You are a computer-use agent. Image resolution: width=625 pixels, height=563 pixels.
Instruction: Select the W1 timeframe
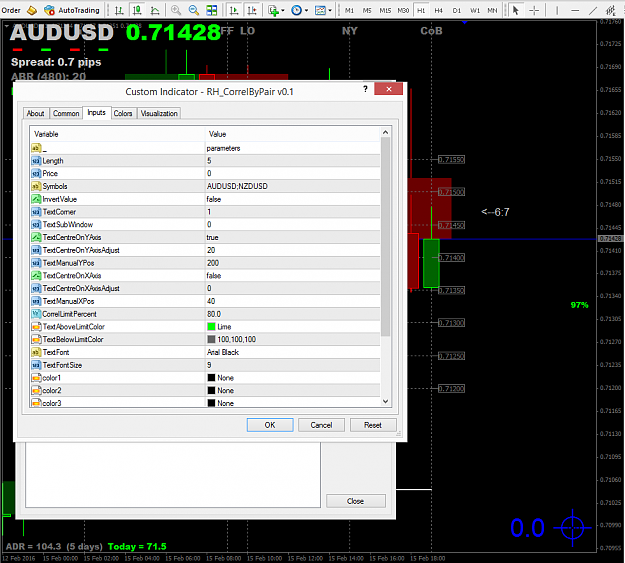coord(475,10)
